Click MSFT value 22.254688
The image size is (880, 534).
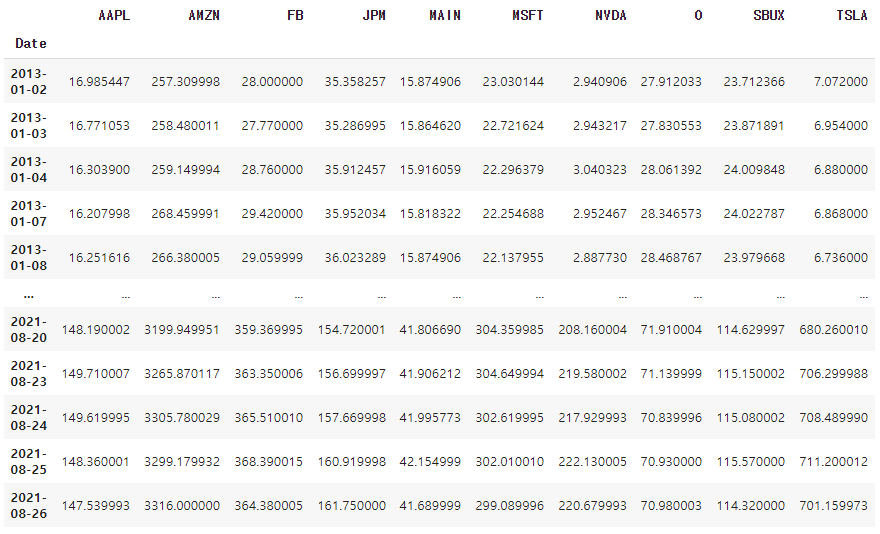tap(513, 214)
